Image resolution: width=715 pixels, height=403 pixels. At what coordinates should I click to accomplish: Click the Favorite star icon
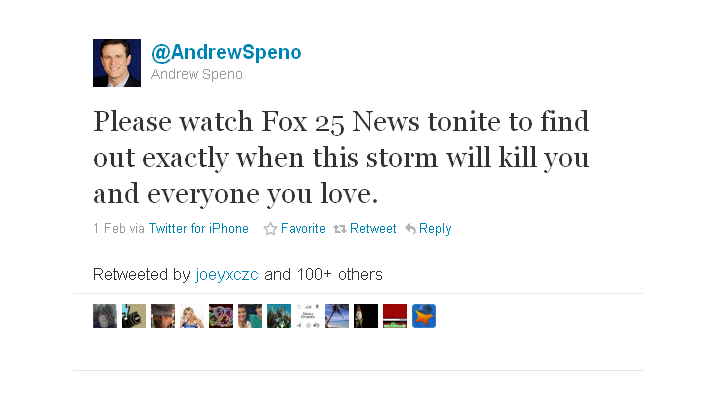tap(270, 228)
